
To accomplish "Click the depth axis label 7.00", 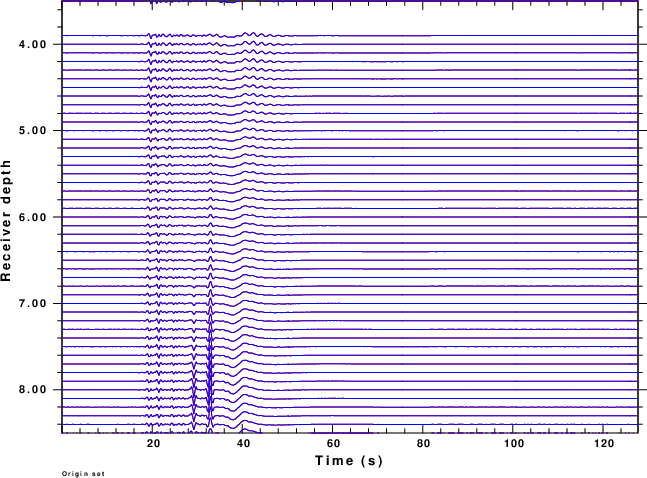I will pyautogui.click(x=33, y=303).
